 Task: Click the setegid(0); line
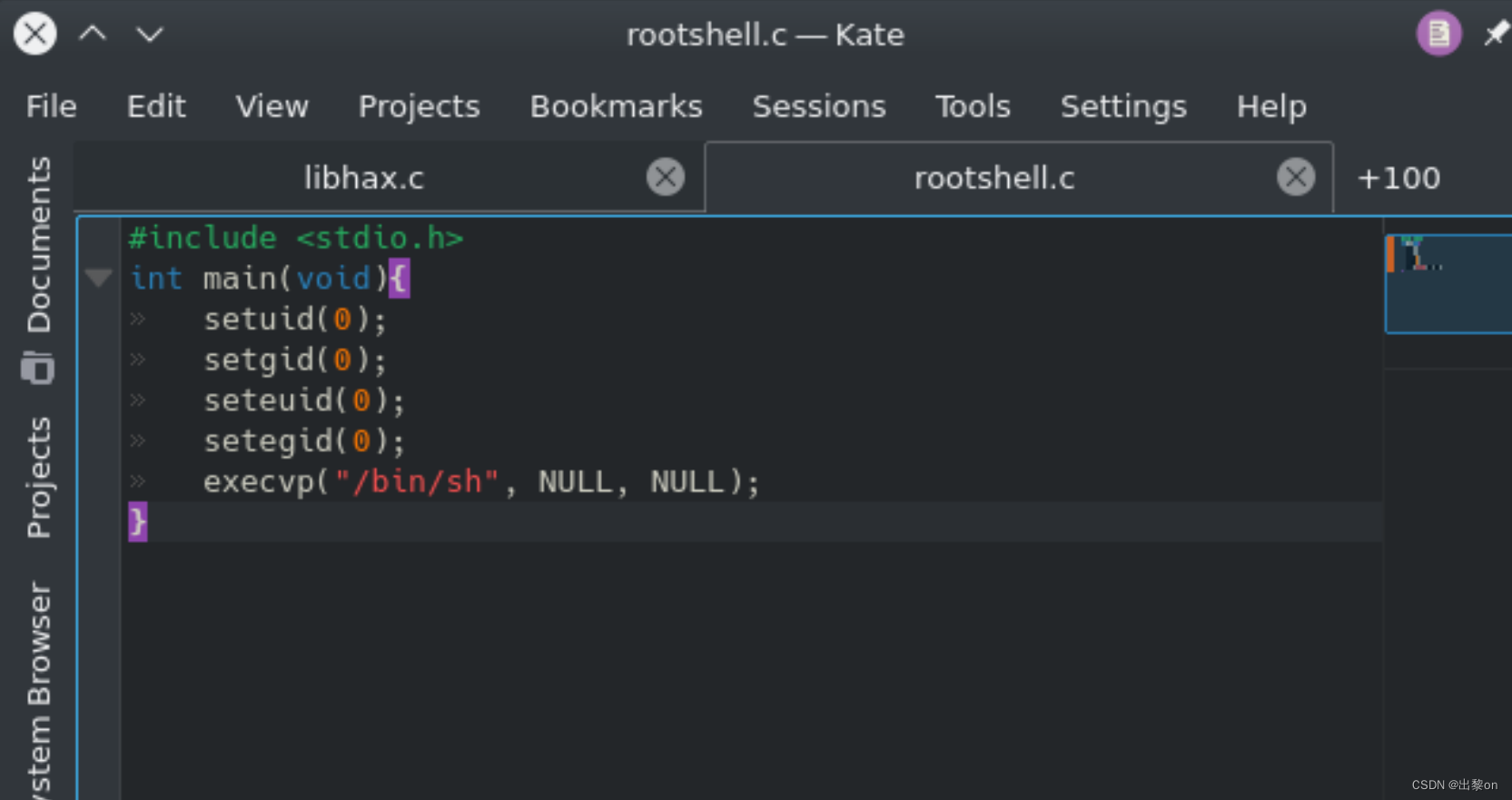pyautogui.click(x=304, y=441)
